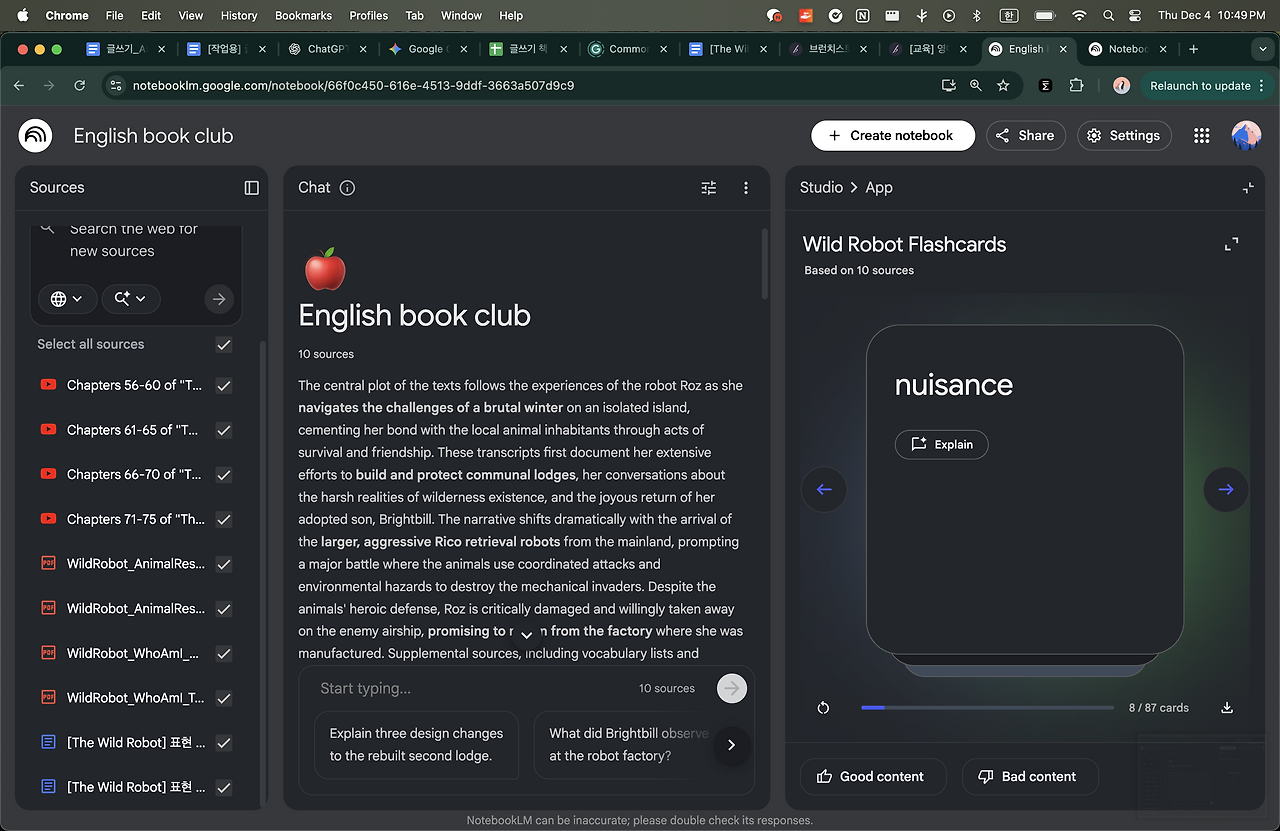Open the File menu
Viewport: 1280px width, 831px height.
(x=115, y=16)
